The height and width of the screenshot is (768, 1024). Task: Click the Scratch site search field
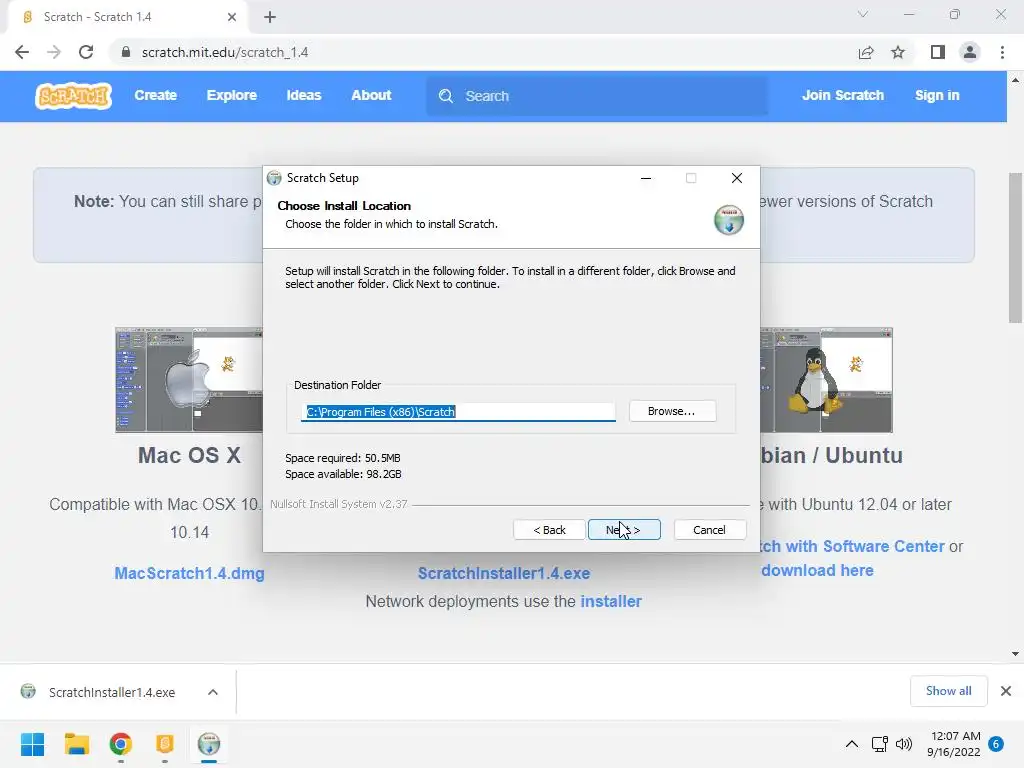pos(598,96)
